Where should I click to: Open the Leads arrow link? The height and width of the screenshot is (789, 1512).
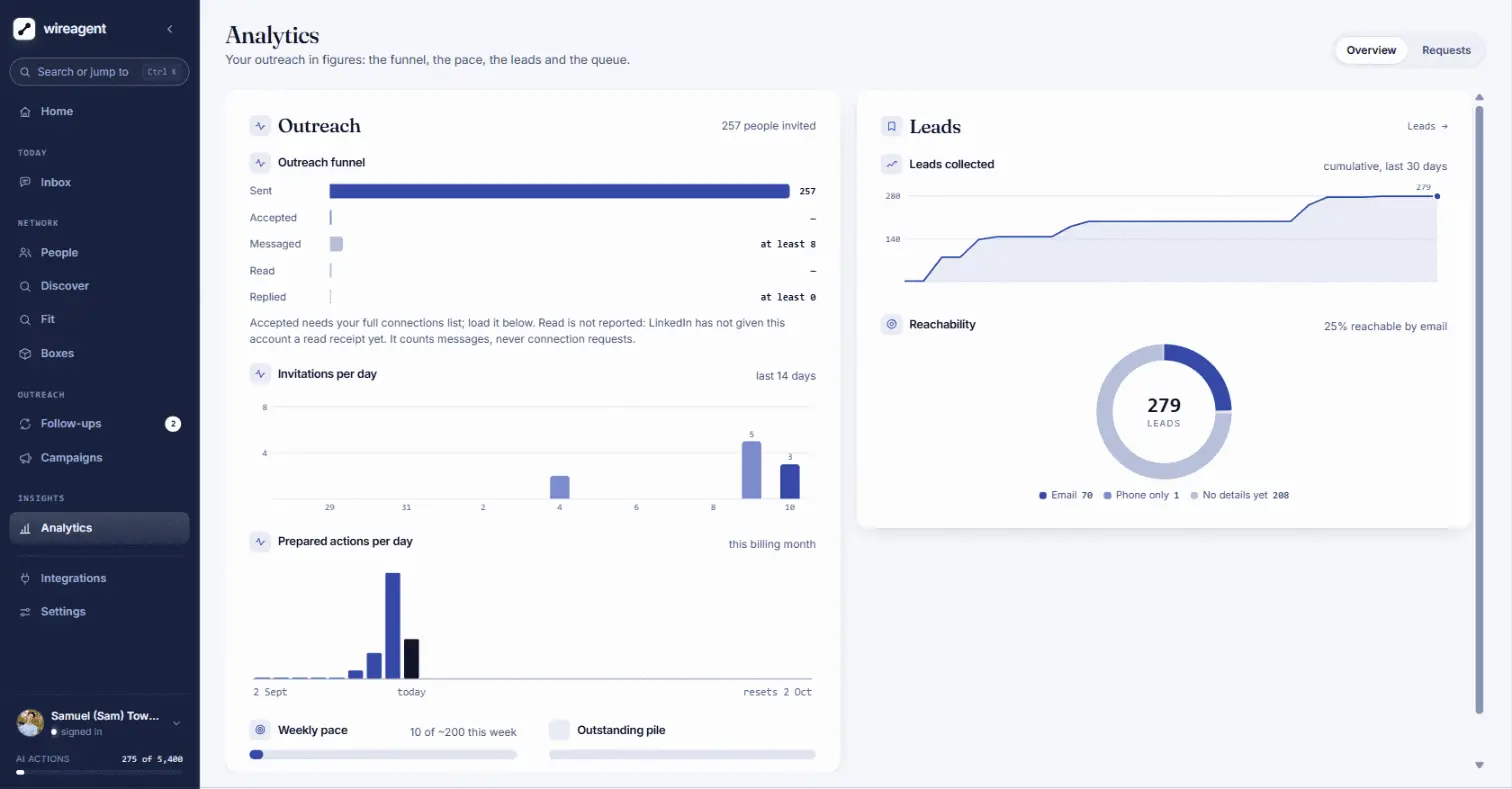pos(1427,126)
